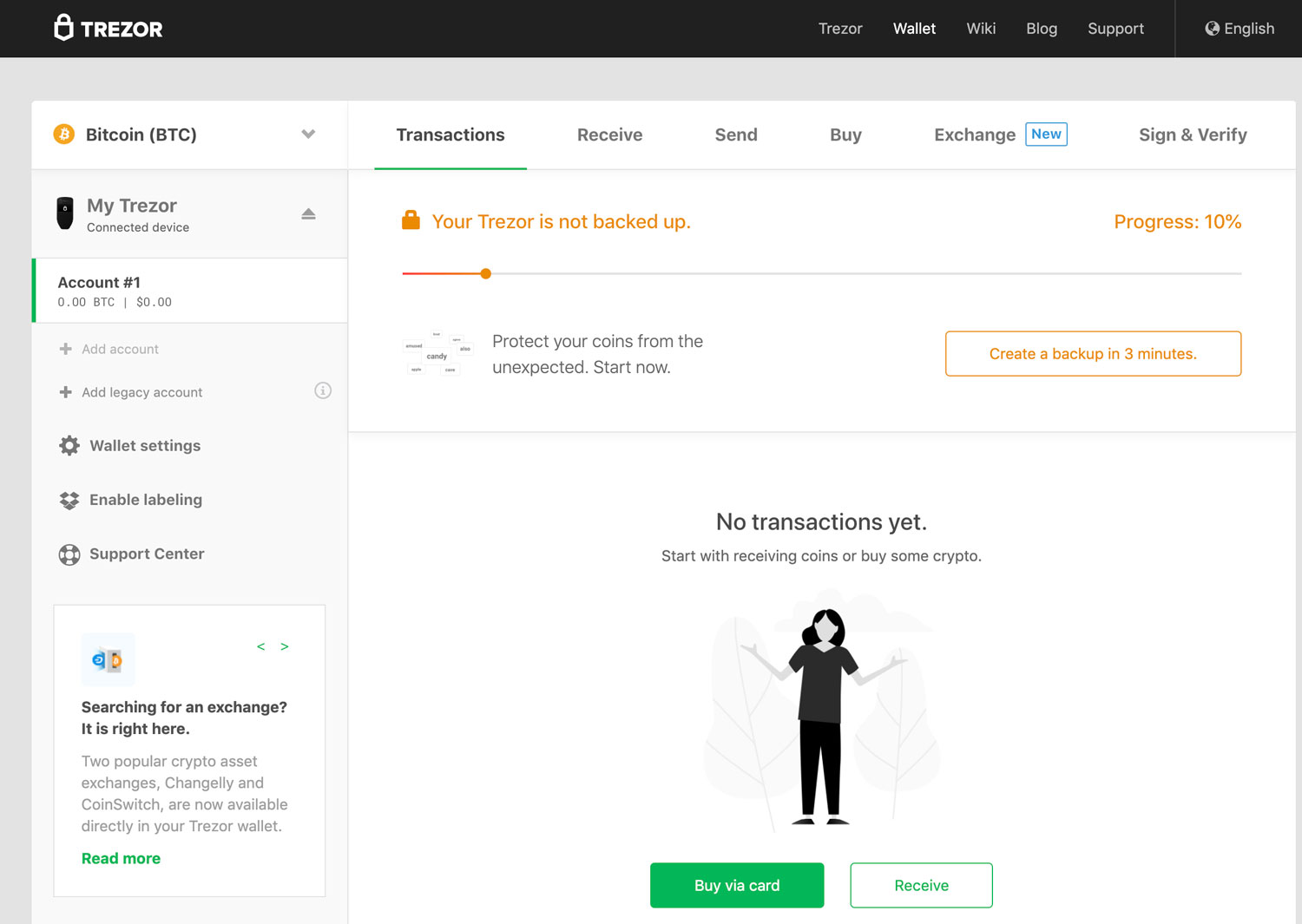Click the Progress: 10% text

click(1177, 221)
